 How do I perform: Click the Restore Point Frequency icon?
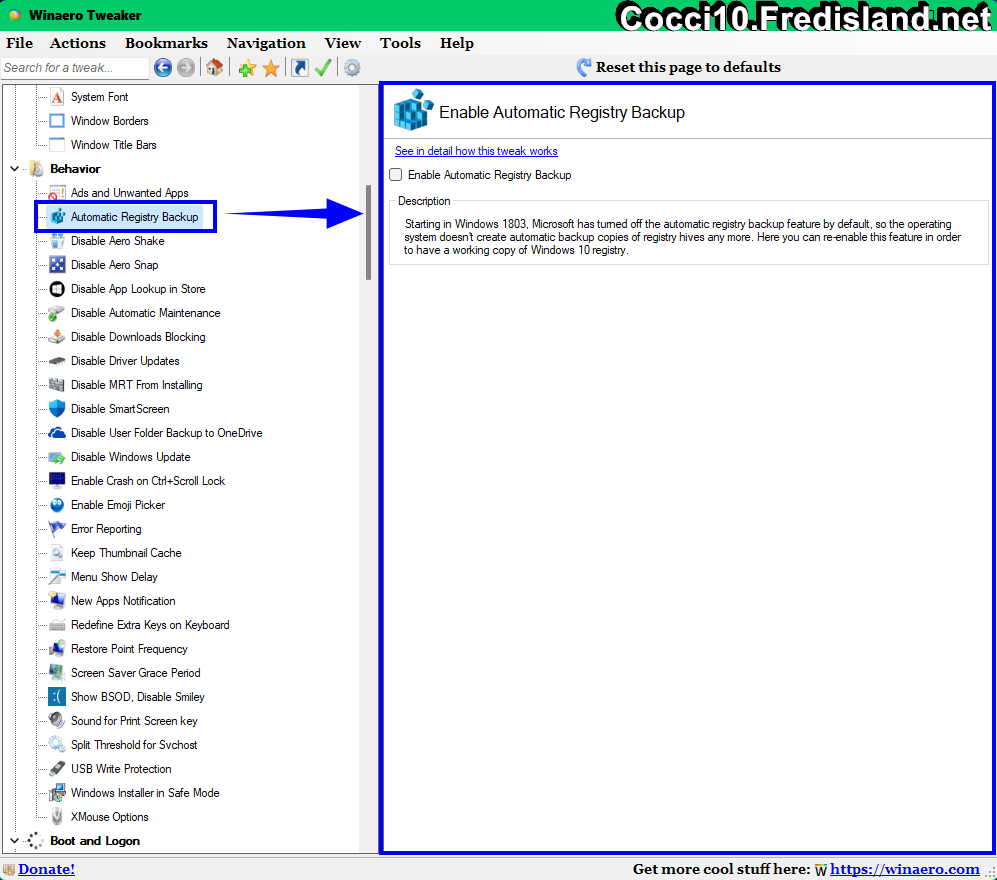point(57,649)
